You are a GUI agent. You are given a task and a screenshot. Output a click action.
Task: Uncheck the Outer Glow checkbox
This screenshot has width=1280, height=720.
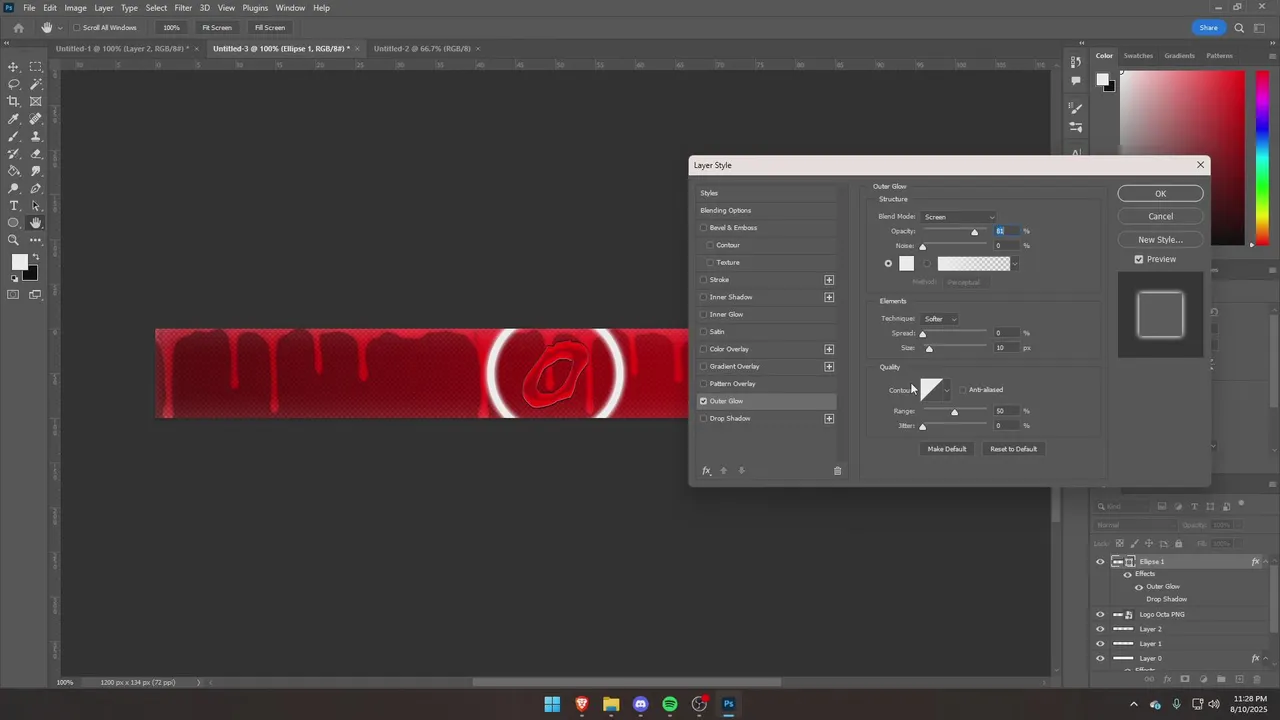pos(704,401)
